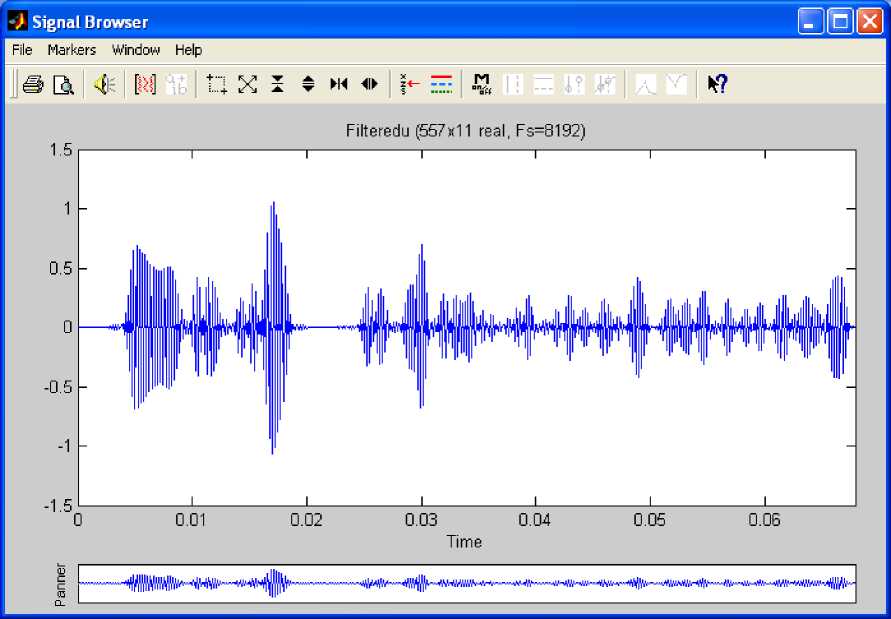This screenshot has width=891, height=619.
Task: Activate the Mouse Zoom tool
Action: pyautogui.click(x=217, y=85)
